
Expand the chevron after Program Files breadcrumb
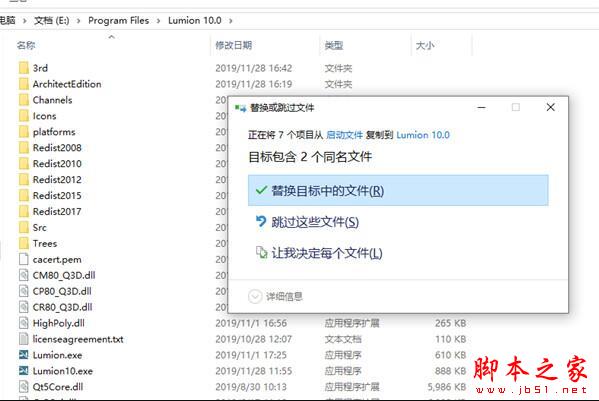click(158, 21)
